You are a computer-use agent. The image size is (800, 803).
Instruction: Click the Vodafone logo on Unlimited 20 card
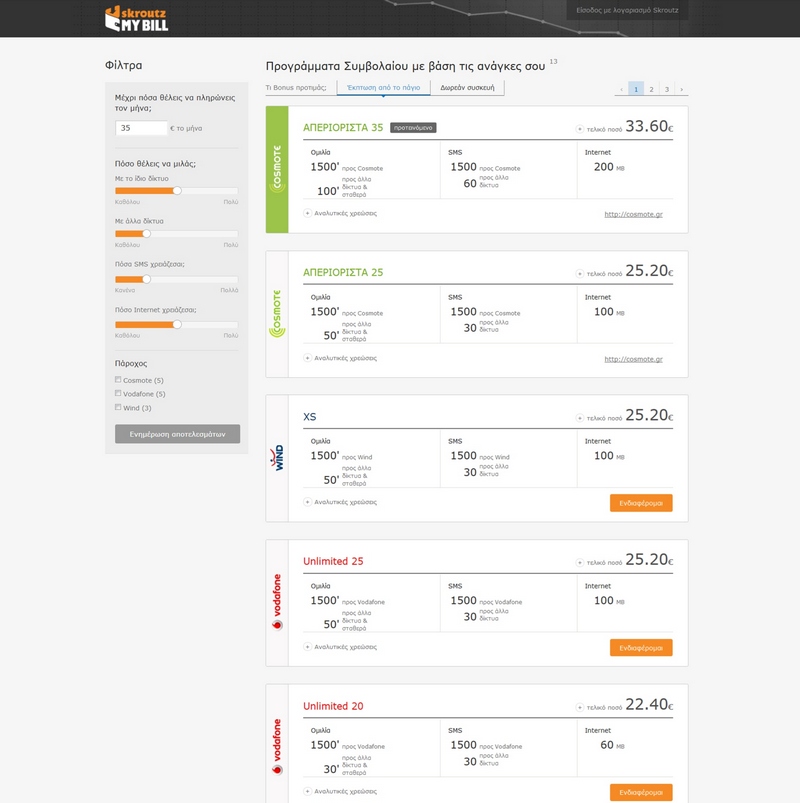pyautogui.click(x=277, y=747)
